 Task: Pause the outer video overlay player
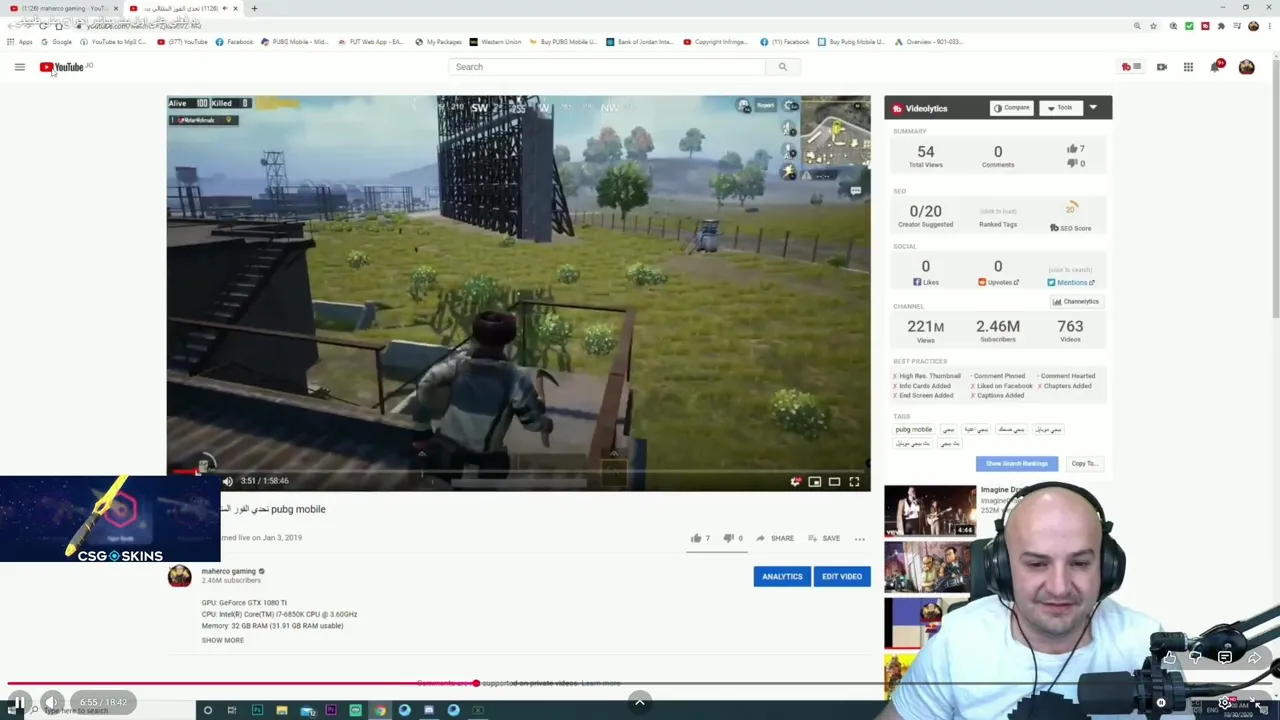18,702
